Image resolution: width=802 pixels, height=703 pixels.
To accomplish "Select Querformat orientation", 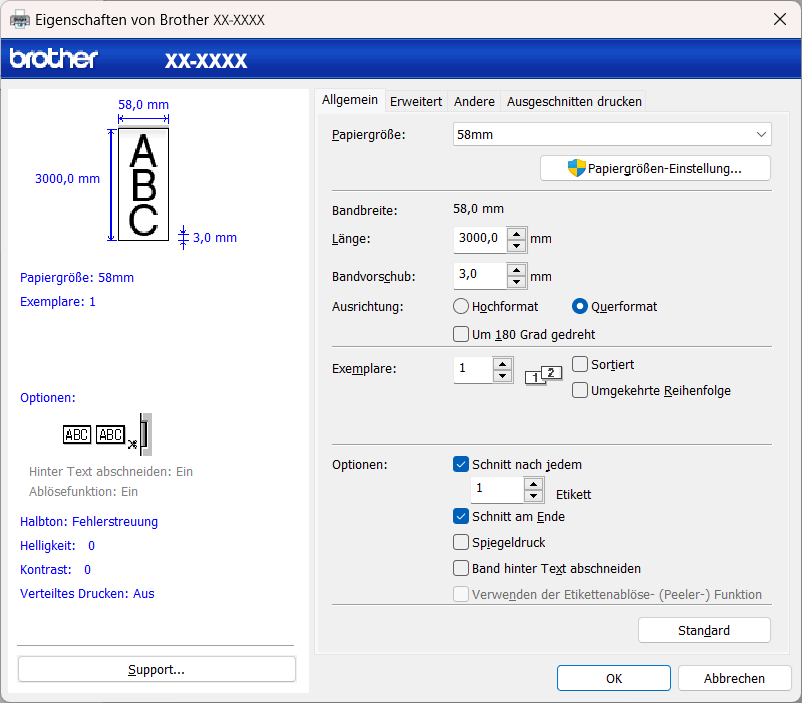I will (x=579, y=306).
